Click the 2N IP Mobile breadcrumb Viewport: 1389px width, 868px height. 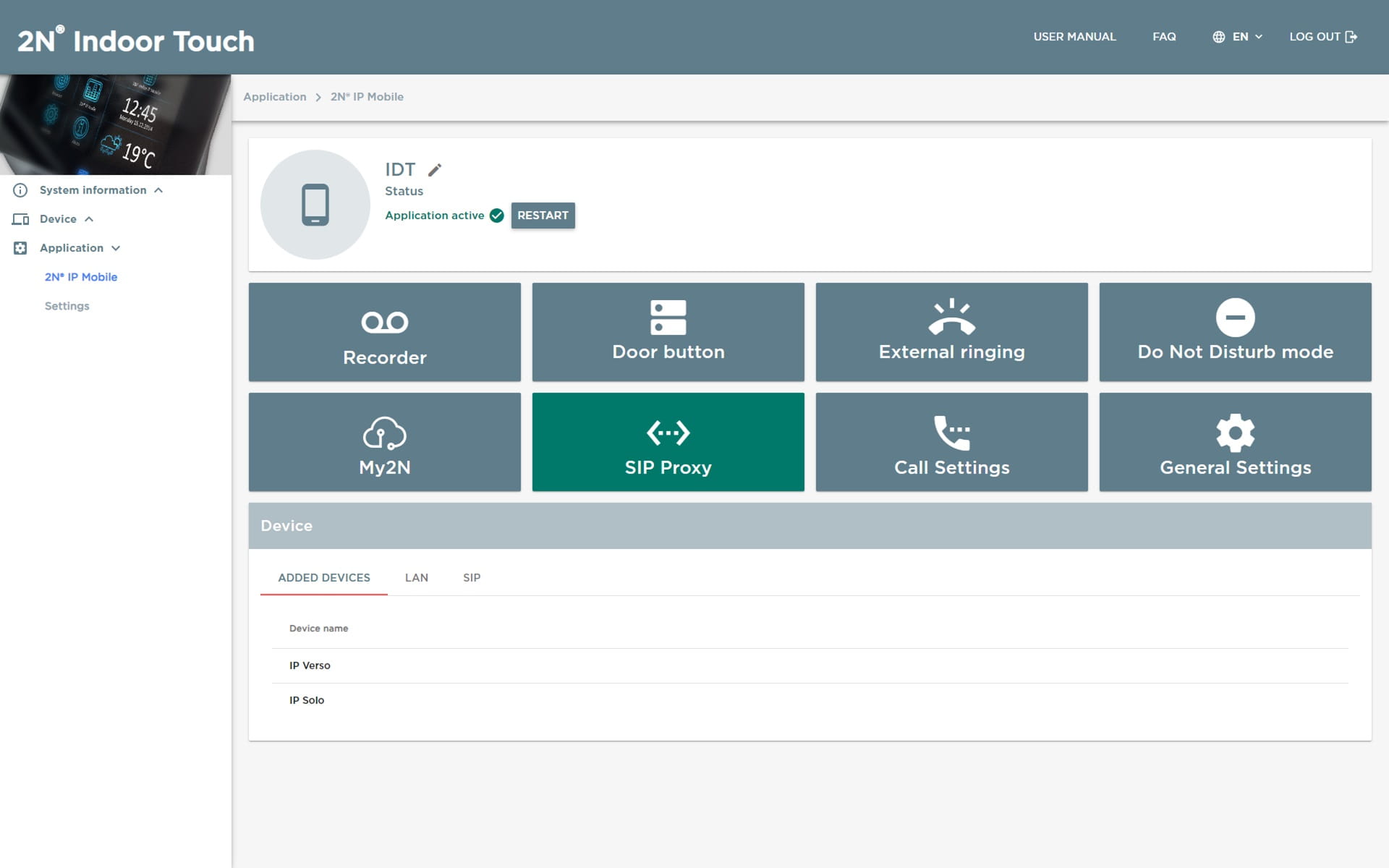pyautogui.click(x=367, y=97)
